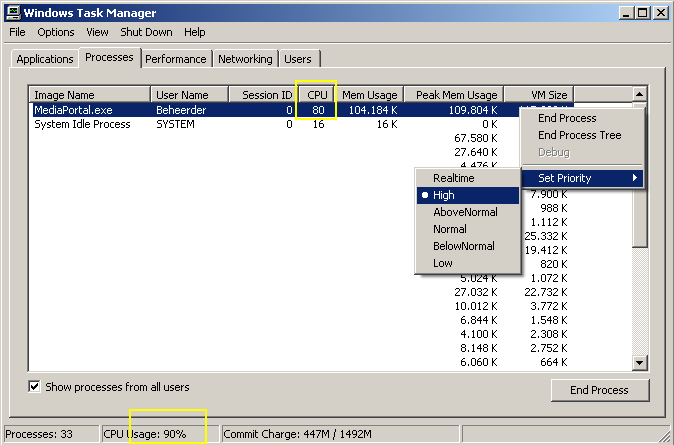674x445 pixels.
Task: Toggle Show processes from all users checkbox
Action: 34,387
